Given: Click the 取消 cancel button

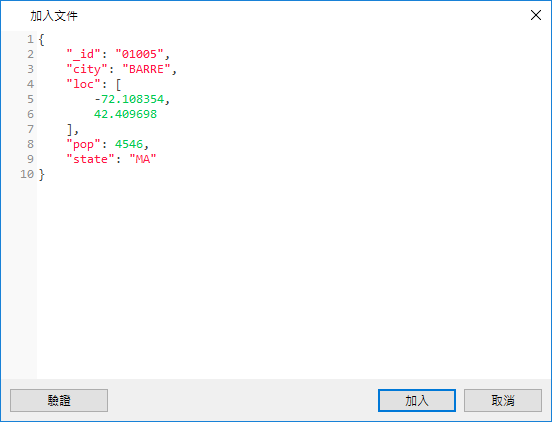Looking at the screenshot, I should [x=503, y=400].
